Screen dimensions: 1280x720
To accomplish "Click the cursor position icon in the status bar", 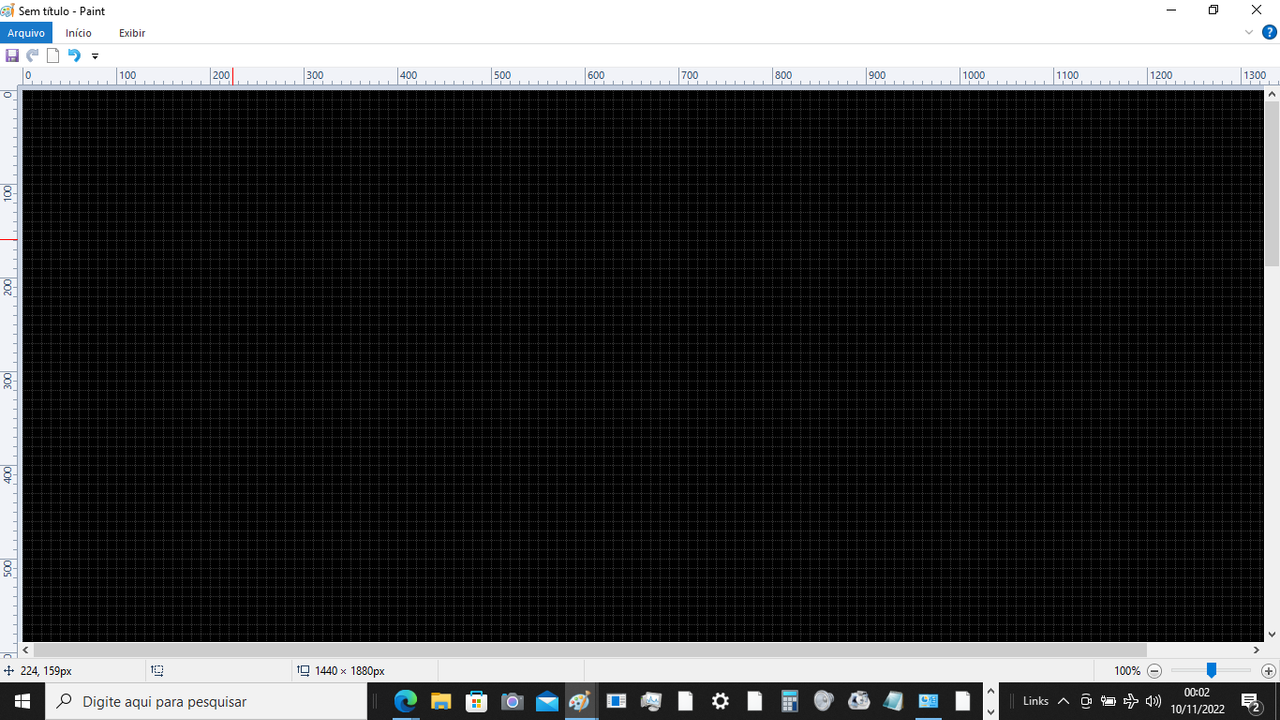I will (x=9, y=670).
